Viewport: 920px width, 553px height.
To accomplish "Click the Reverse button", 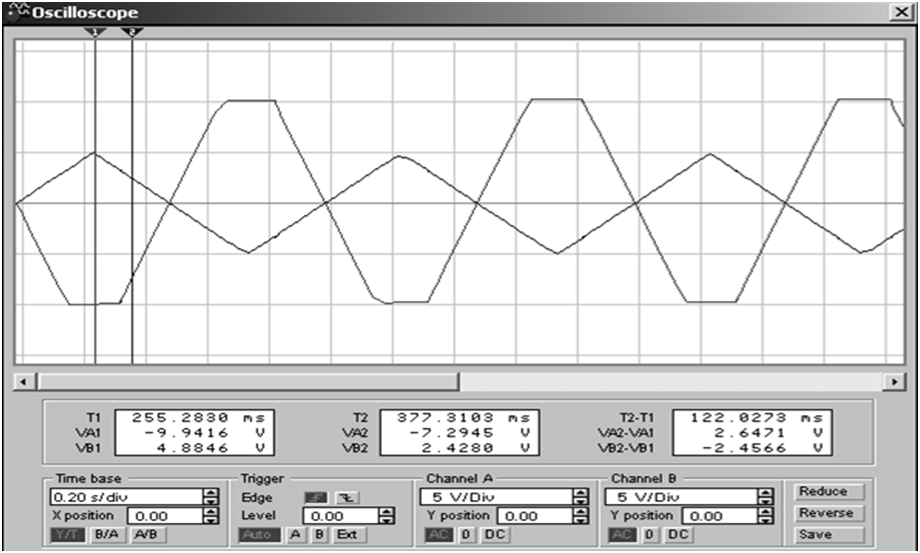I will 826,513.
